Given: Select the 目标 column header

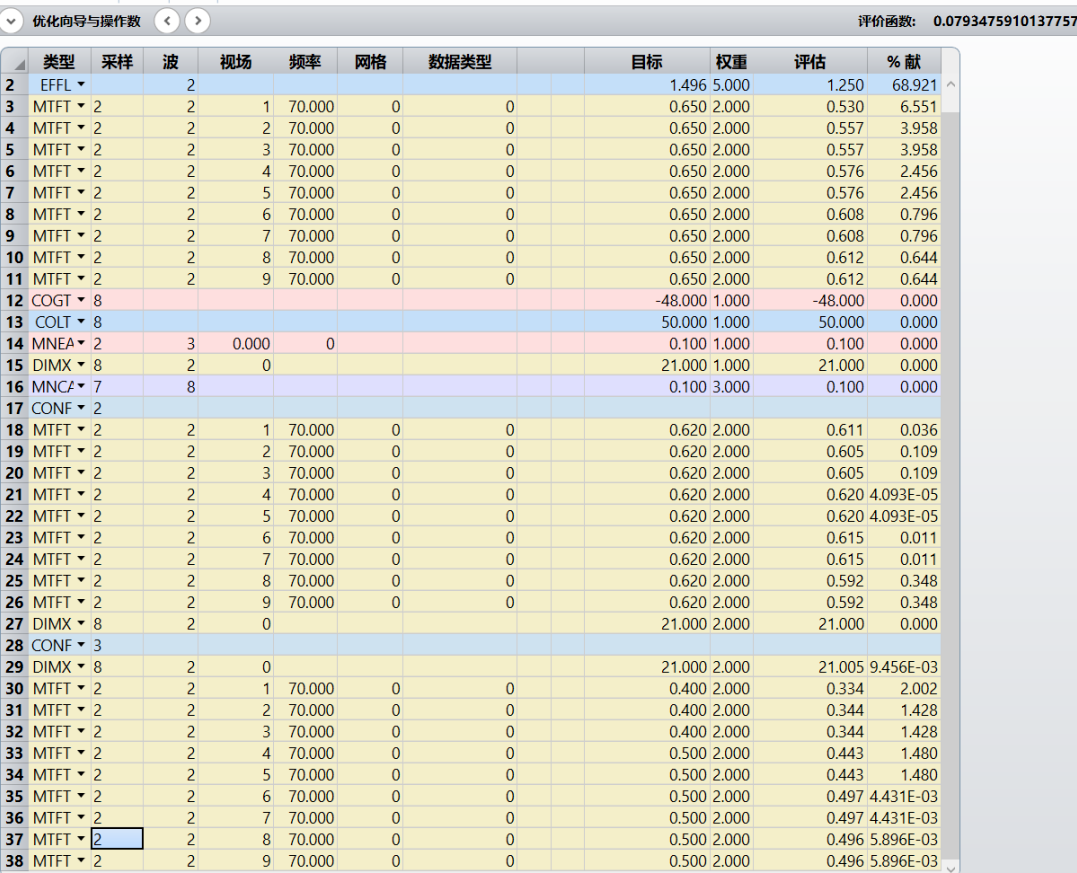Looking at the screenshot, I should (x=645, y=62).
